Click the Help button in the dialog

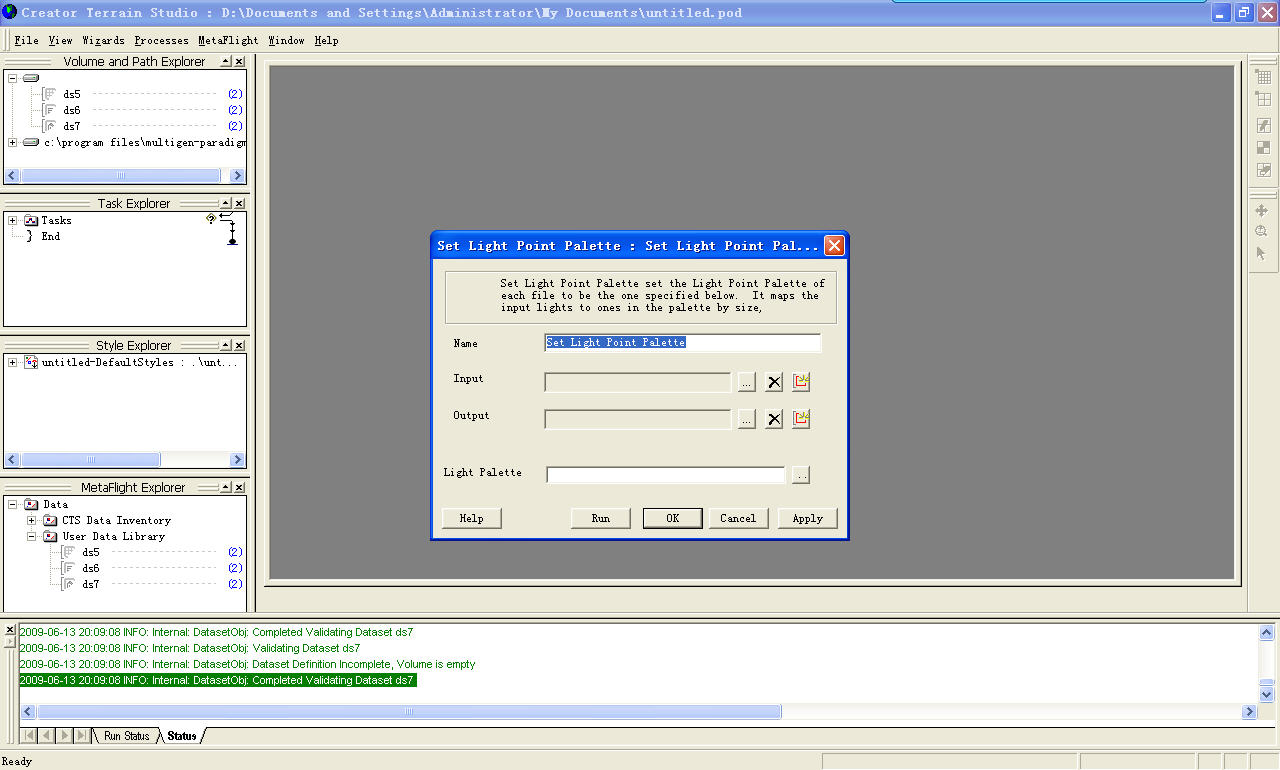point(471,518)
